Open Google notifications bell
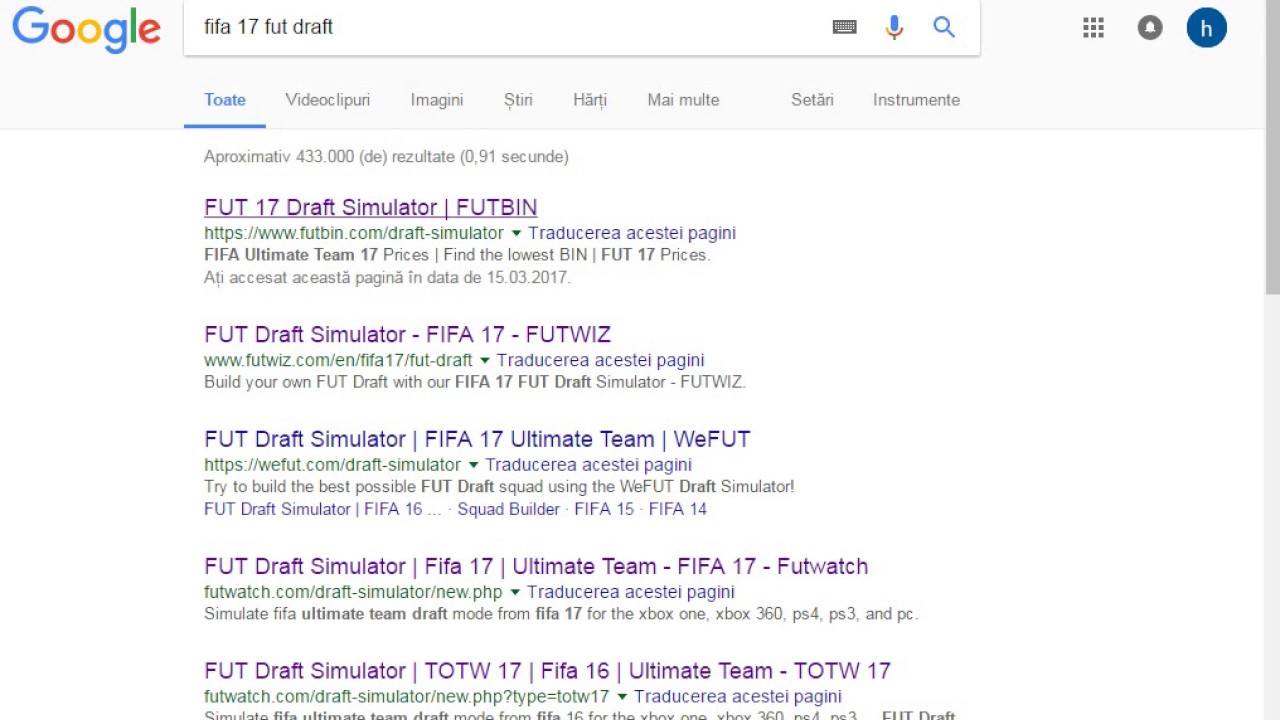This screenshot has height=720, width=1280. point(1150,28)
